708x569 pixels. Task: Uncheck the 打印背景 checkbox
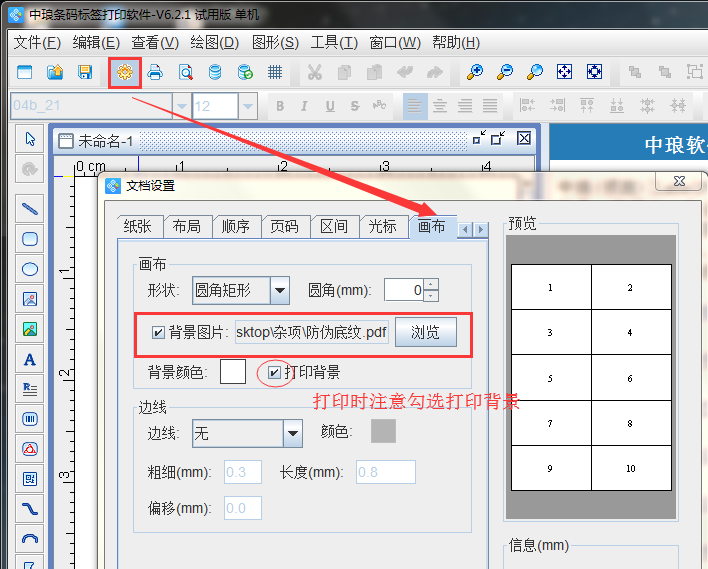(x=275, y=372)
